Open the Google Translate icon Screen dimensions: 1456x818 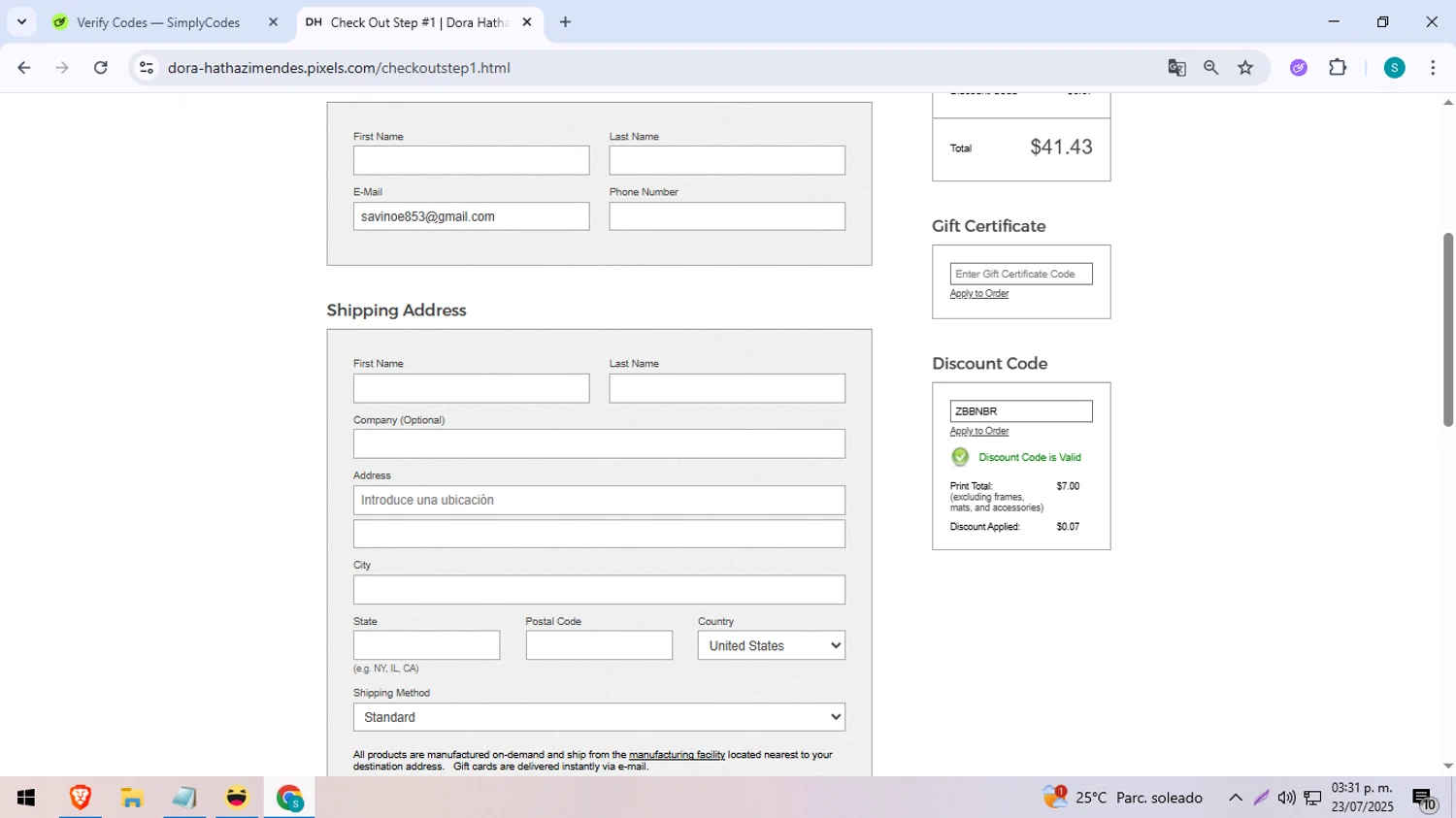[x=1176, y=68]
